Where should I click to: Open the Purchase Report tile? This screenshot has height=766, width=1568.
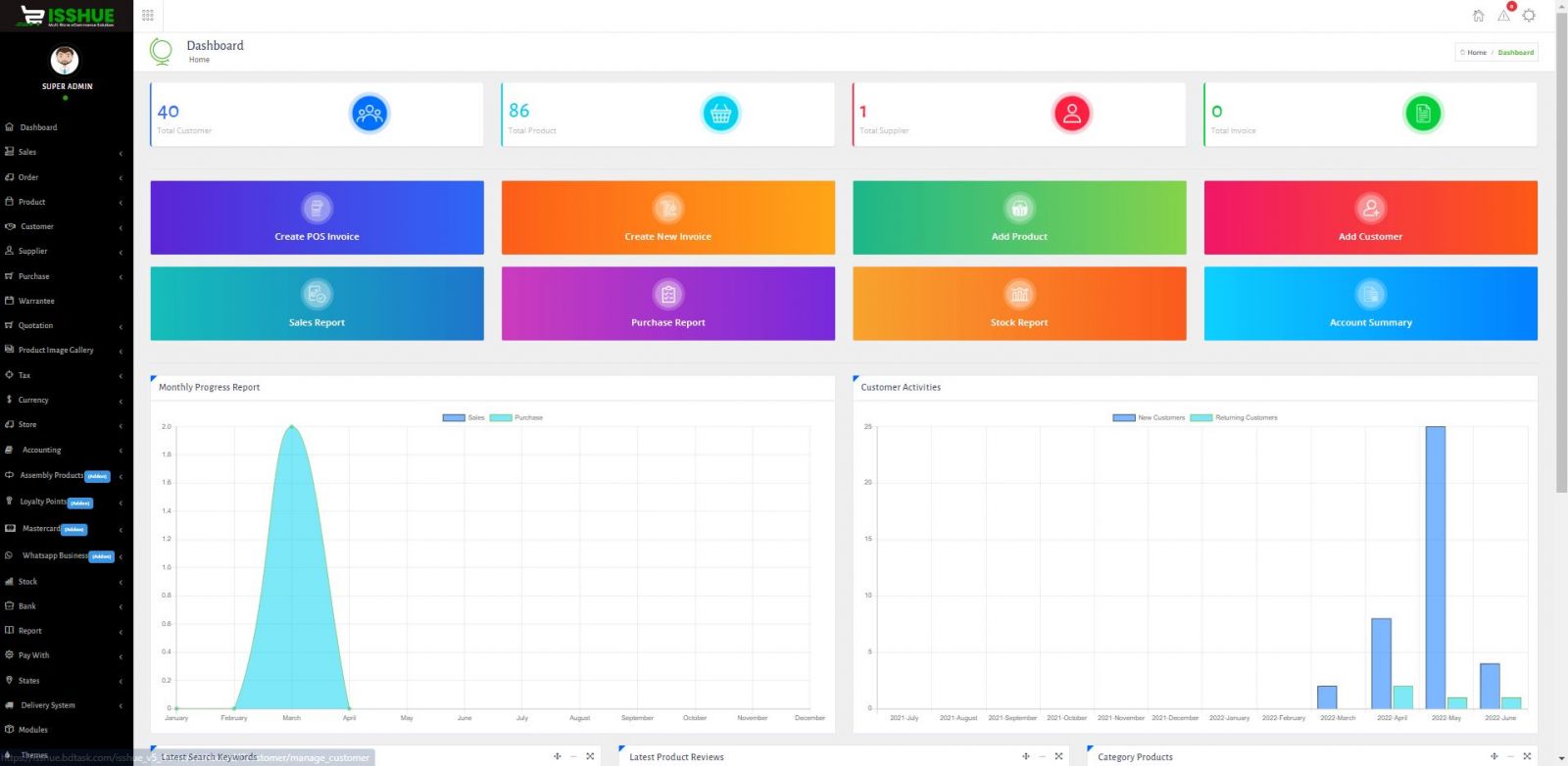point(668,304)
